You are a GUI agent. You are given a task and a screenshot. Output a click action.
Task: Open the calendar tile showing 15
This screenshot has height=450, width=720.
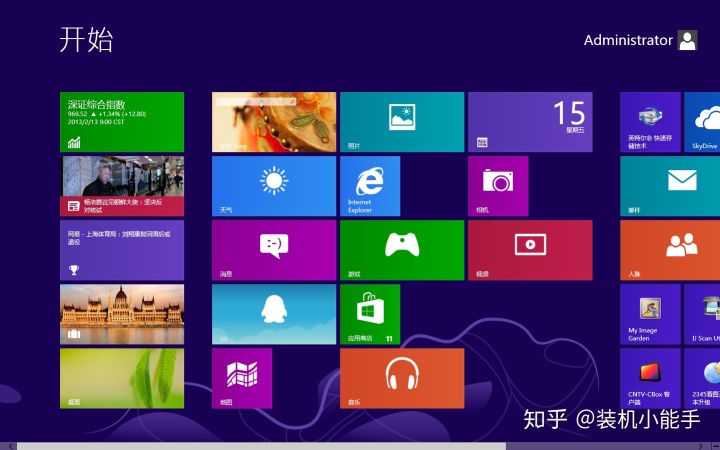pyautogui.click(x=530, y=122)
